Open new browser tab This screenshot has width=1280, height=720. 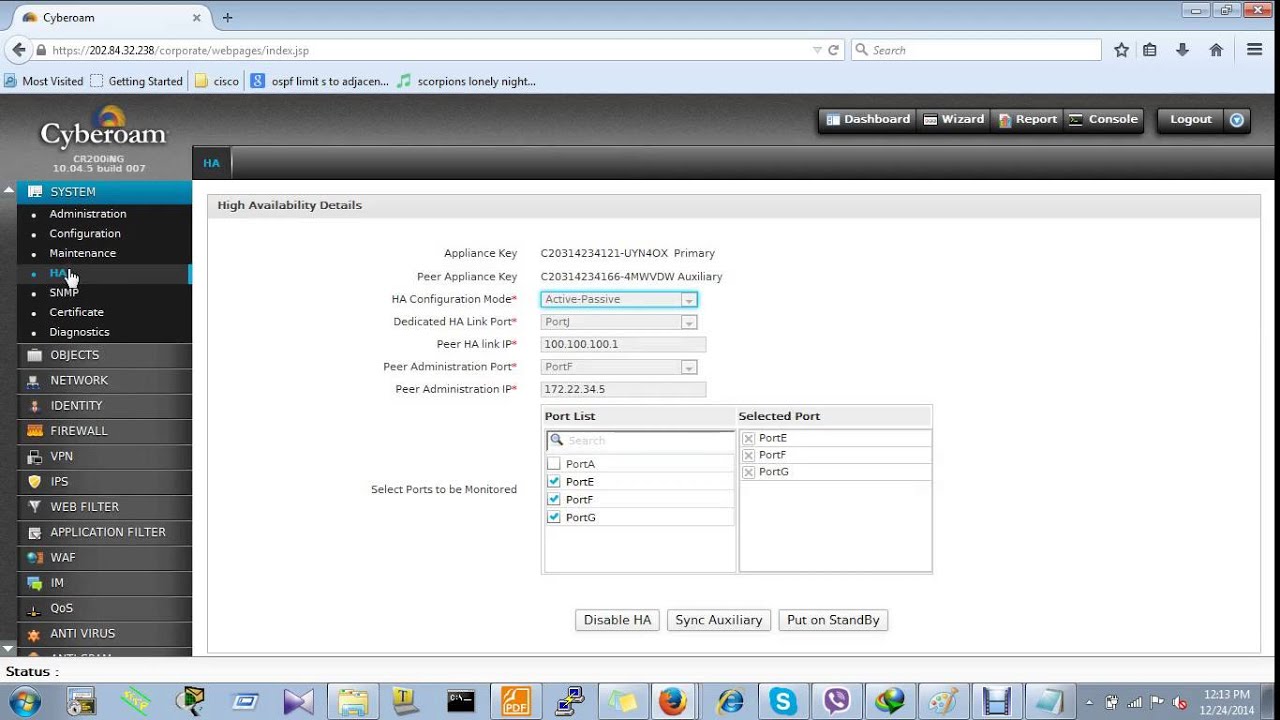pyautogui.click(x=227, y=17)
